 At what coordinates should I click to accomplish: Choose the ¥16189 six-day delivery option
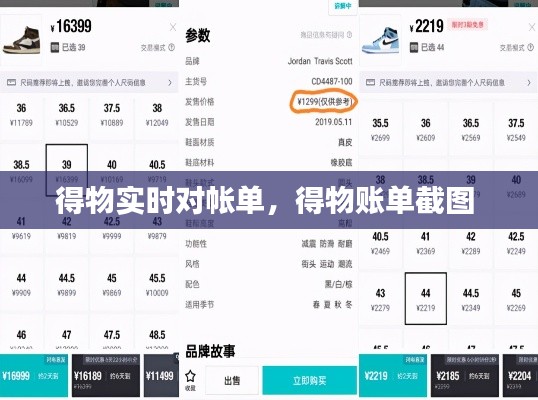click(x=106, y=376)
